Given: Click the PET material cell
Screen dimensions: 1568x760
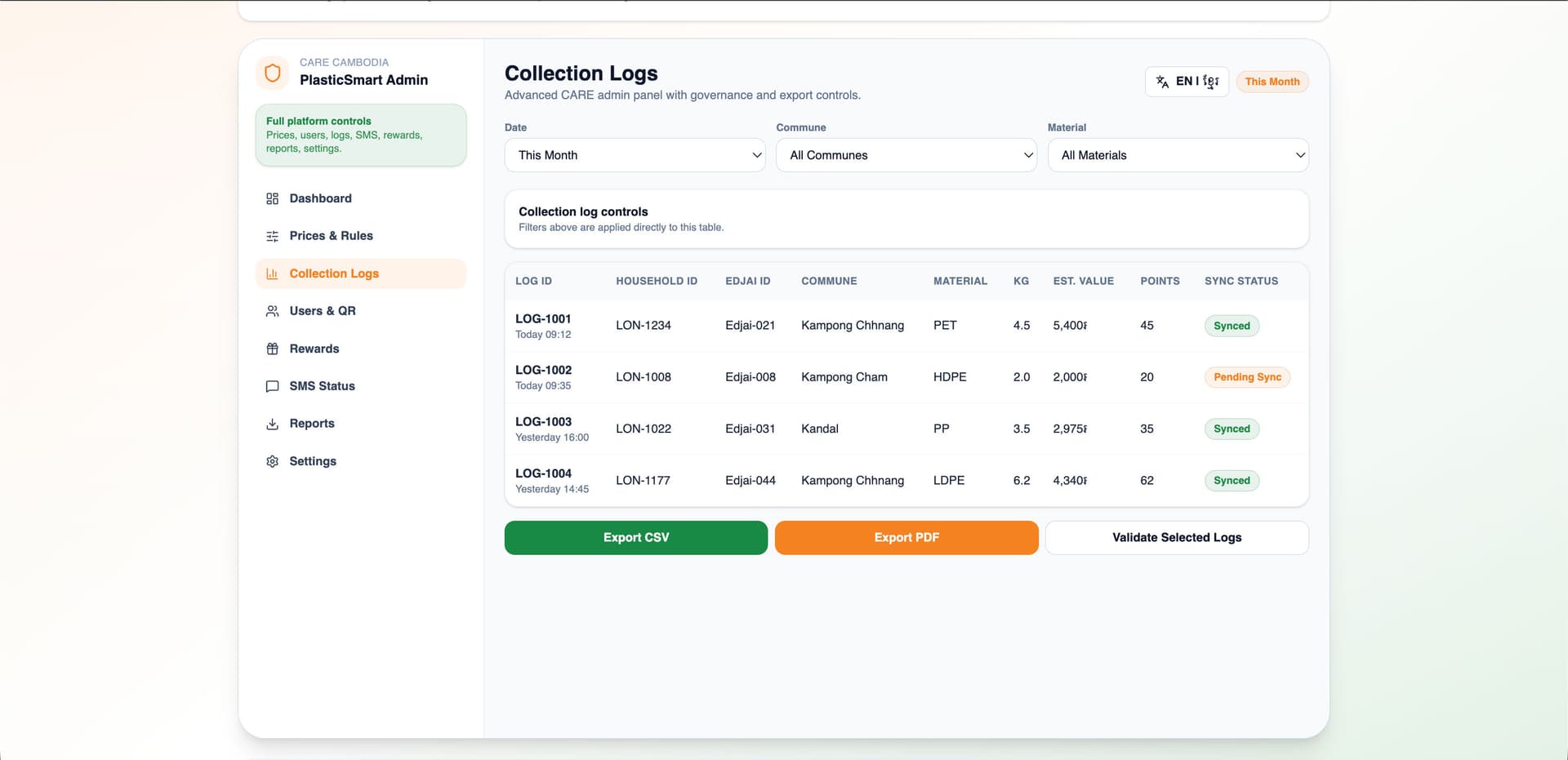Looking at the screenshot, I should tap(945, 326).
